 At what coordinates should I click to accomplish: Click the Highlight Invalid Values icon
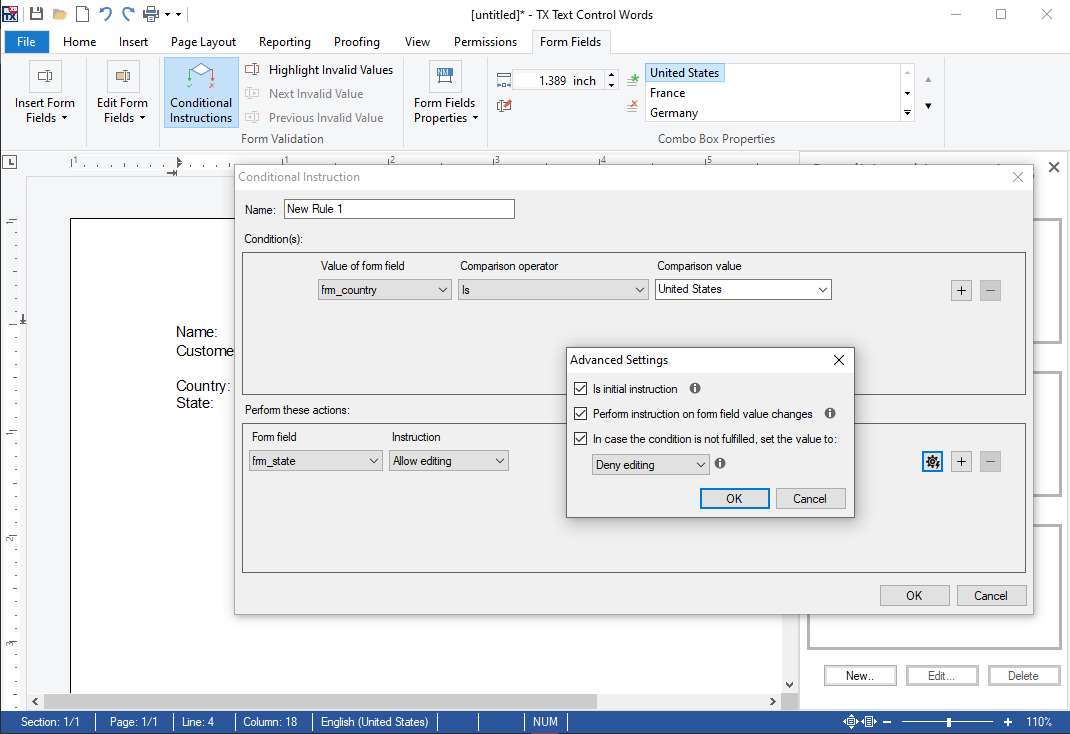[x=252, y=70]
